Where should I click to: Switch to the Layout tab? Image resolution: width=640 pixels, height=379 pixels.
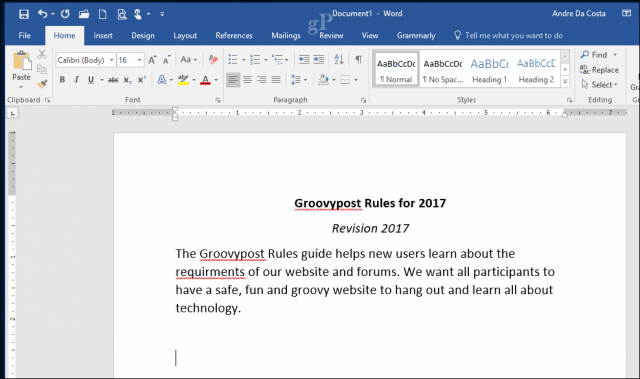pos(185,35)
